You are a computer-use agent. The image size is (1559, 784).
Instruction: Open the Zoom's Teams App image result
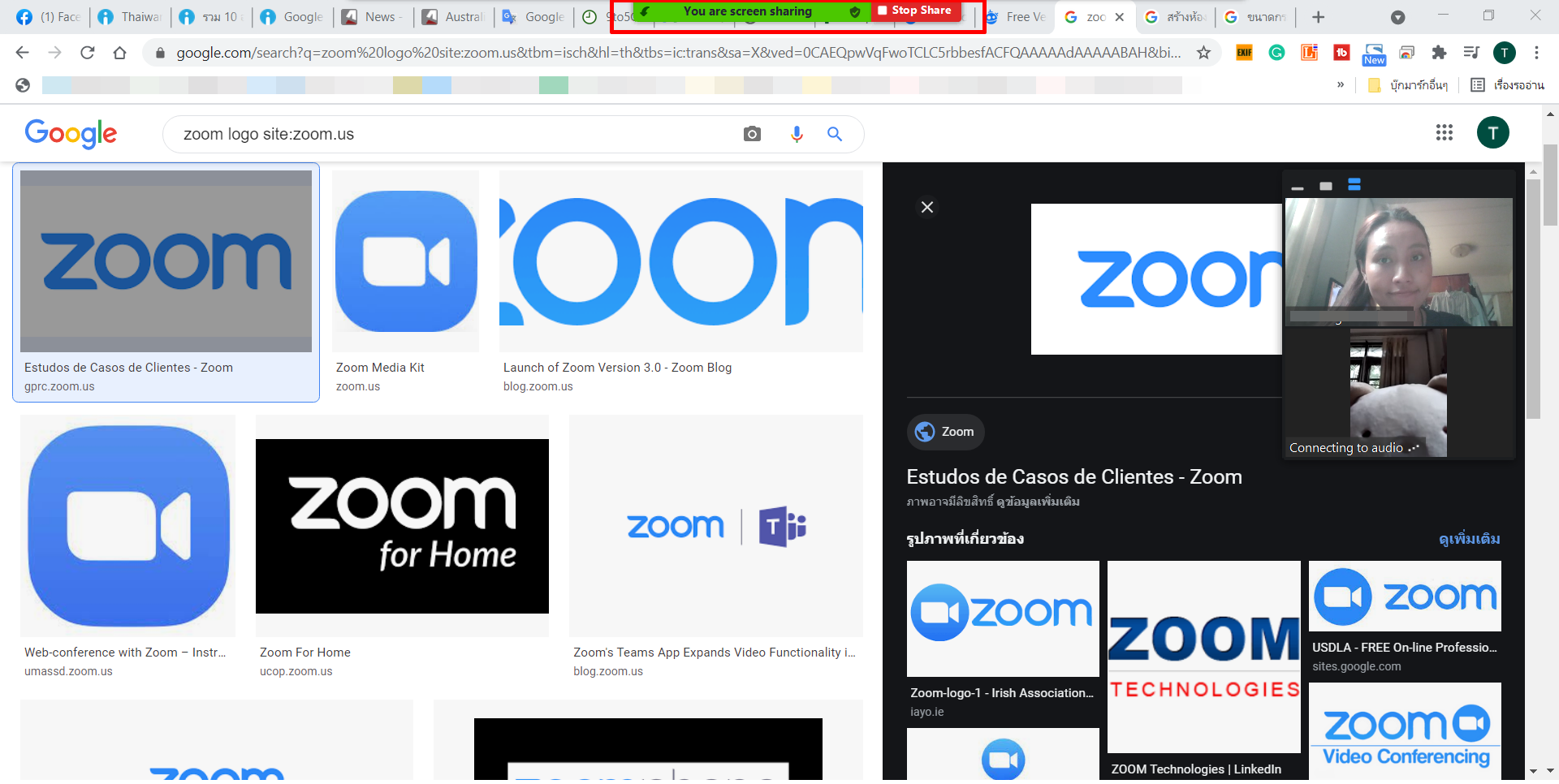716,526
